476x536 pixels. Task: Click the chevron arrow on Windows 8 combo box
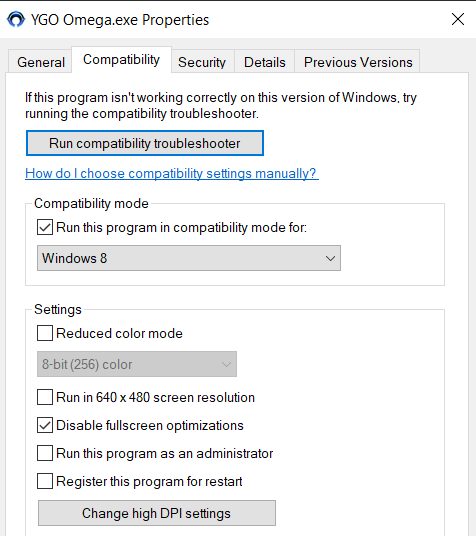click(330, 258)
